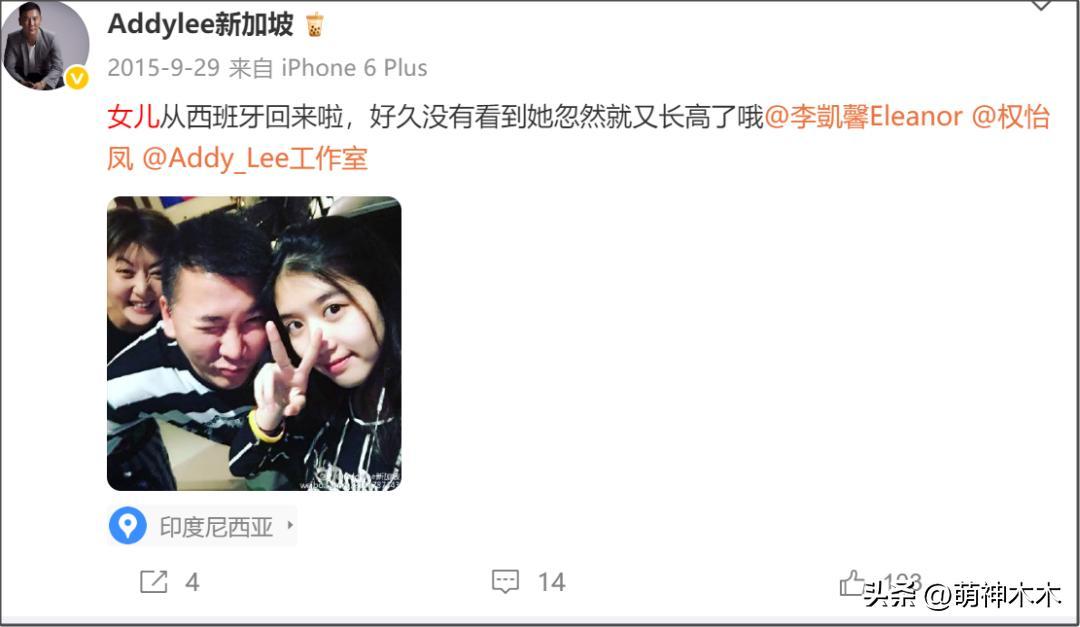Image resolution: width=1080 pixels, height=627 pixels.
Task: Open the iPhone 6 Plus source link
Action: point(354,68)
